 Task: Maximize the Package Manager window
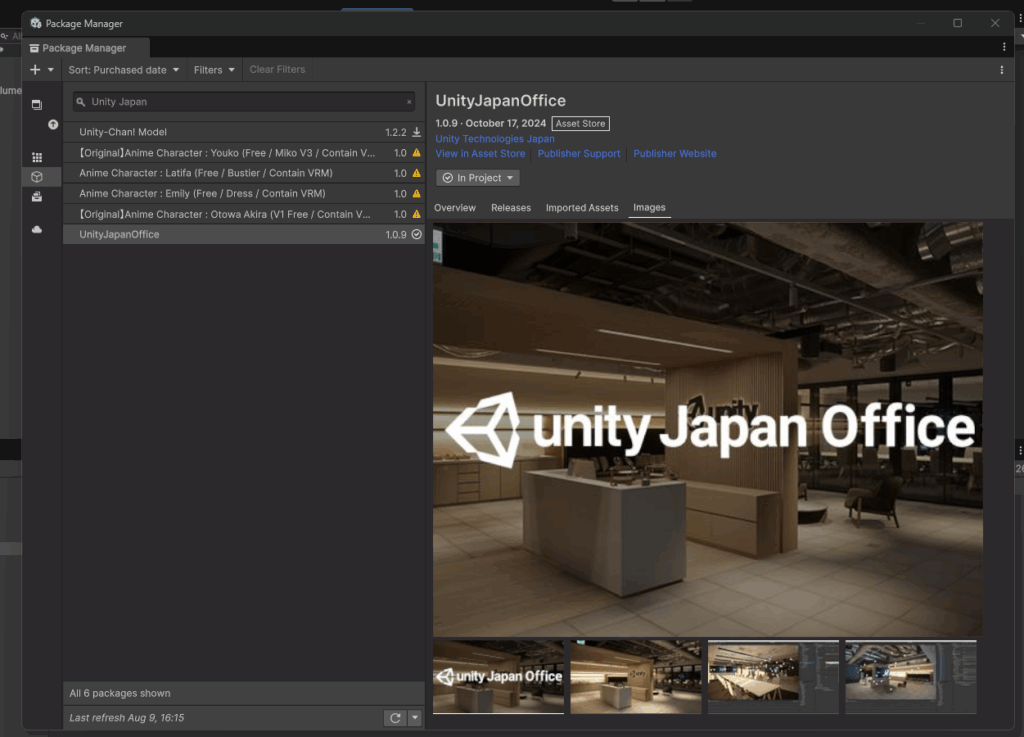coord(957,23)
